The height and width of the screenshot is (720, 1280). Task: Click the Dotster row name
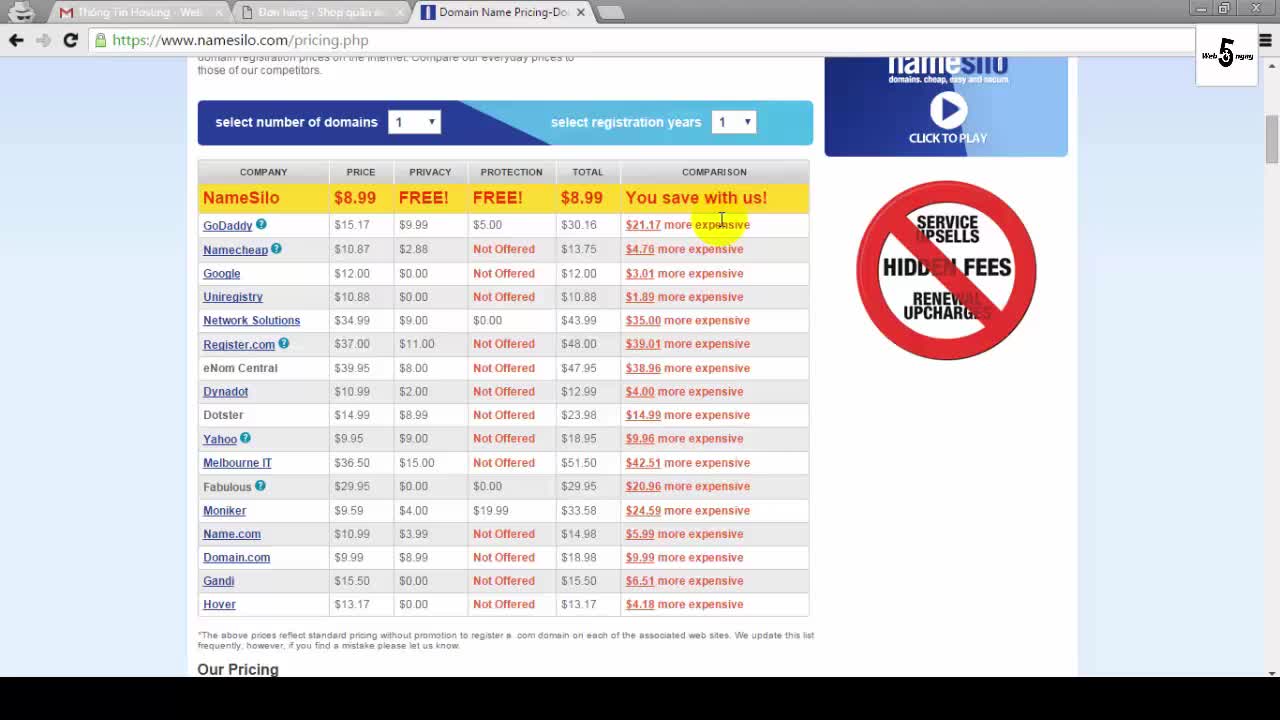click(x=223, y=415)
